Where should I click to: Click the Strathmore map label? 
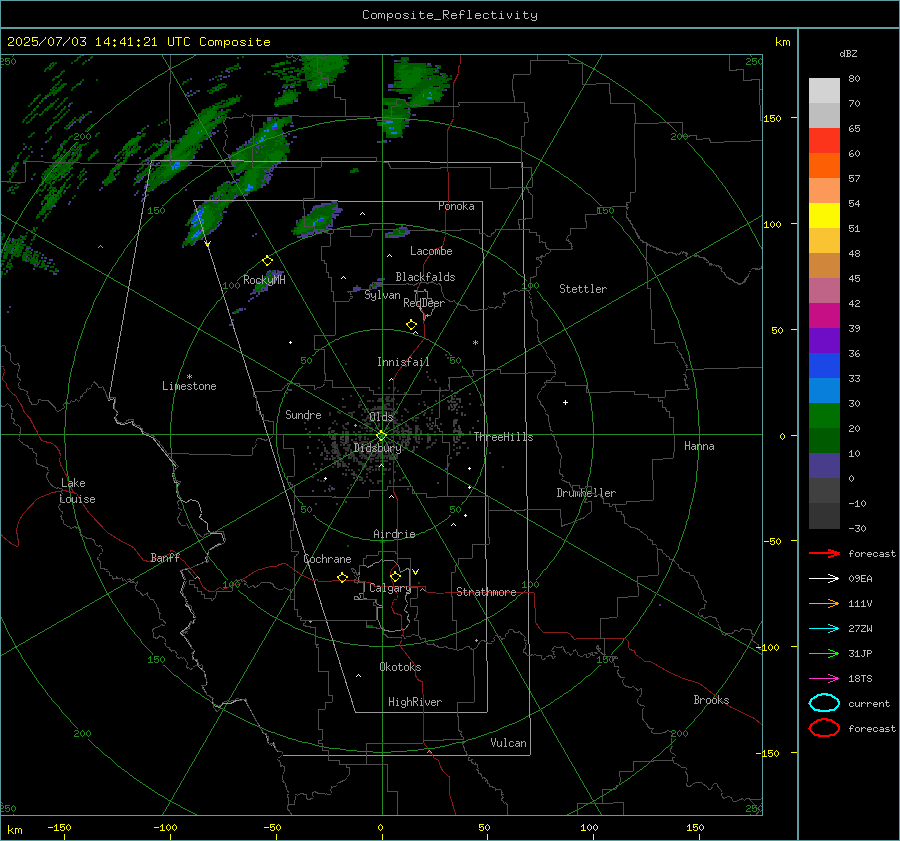[x=486, y=592]
